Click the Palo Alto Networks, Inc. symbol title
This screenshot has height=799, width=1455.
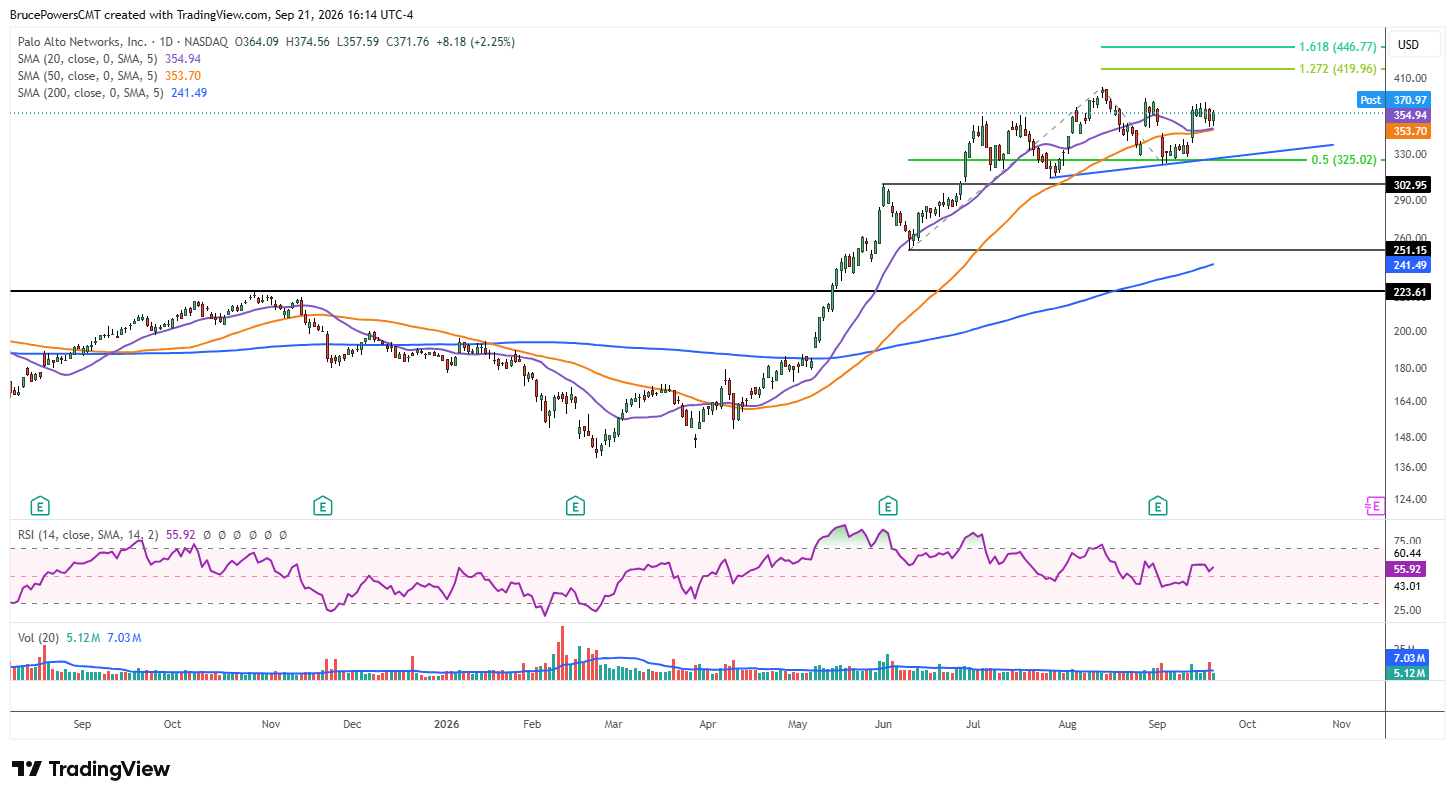coord(83,42)
